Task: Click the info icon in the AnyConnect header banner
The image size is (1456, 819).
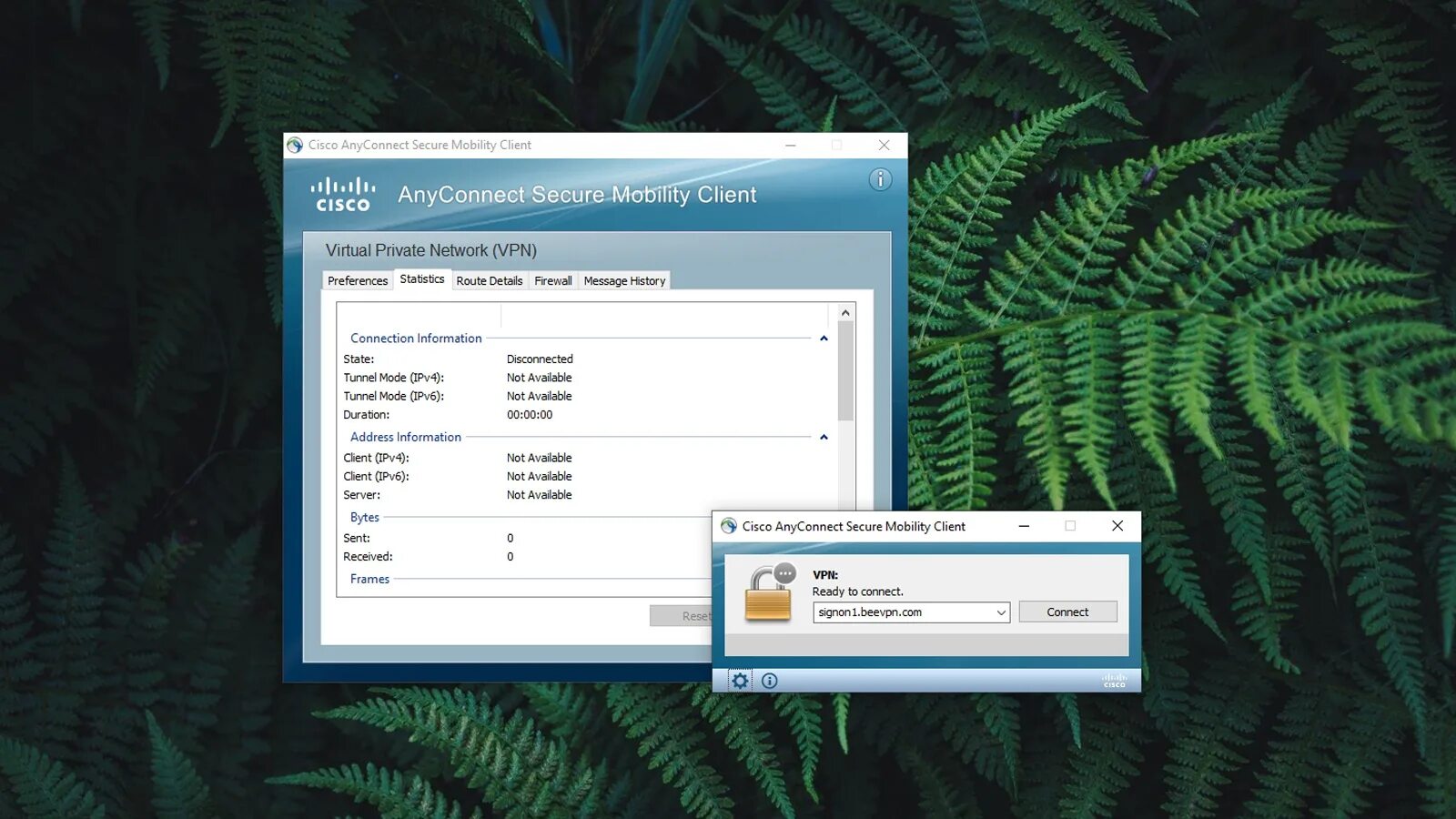Action: [880, 179]
